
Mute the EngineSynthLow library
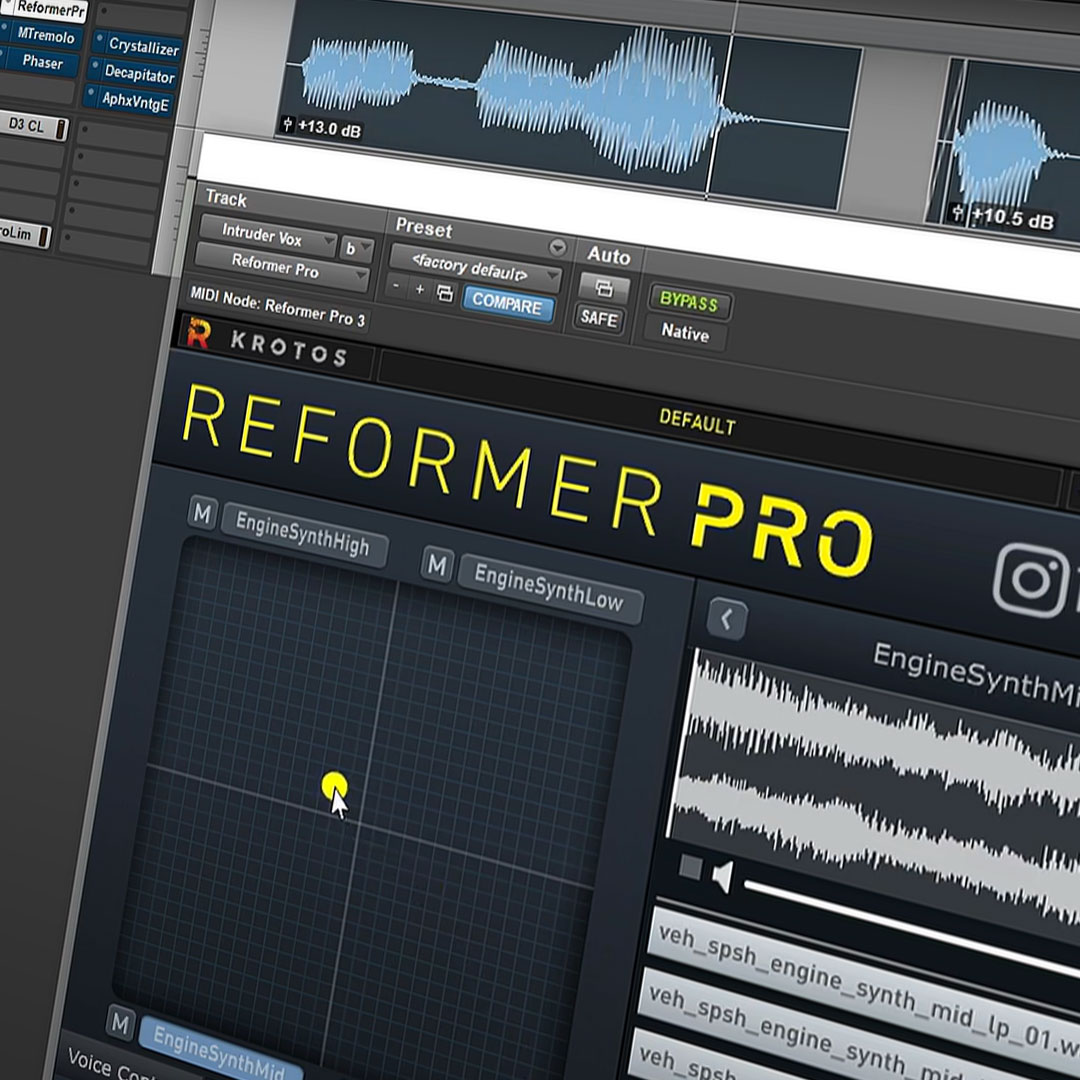tap(437, 565)
